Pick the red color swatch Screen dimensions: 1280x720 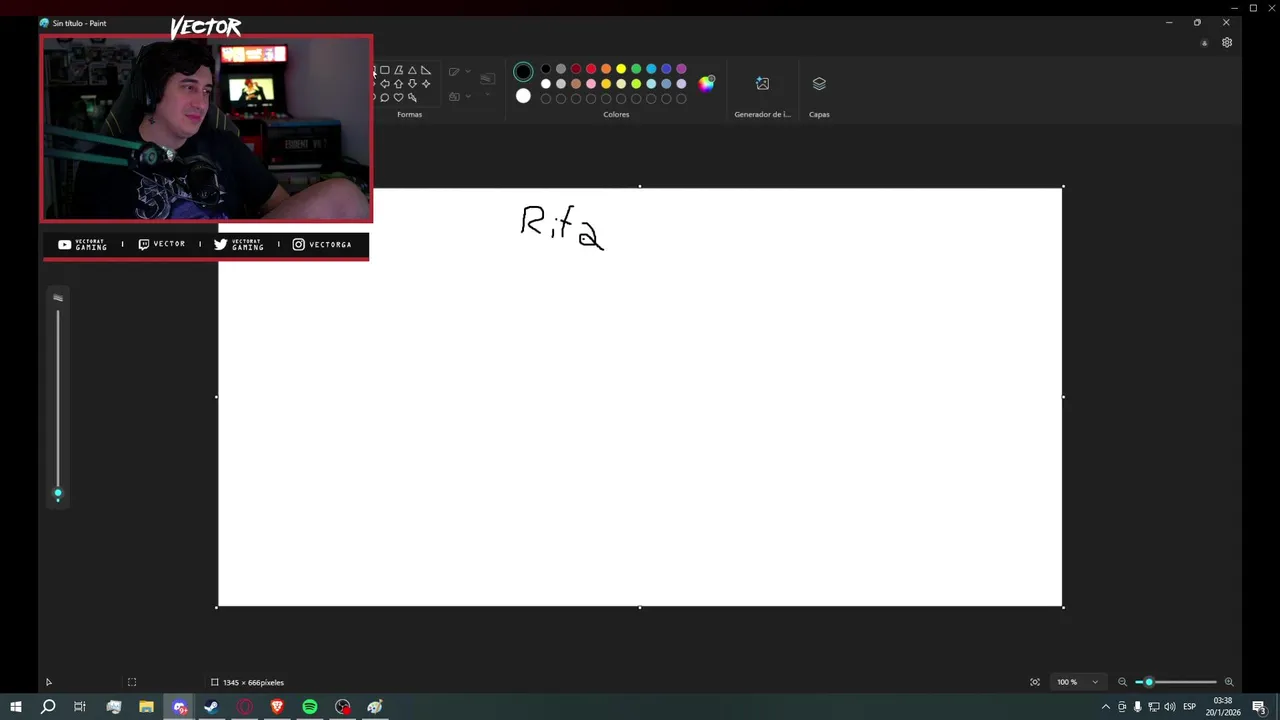pyautogui.click(x=591, y=69)
